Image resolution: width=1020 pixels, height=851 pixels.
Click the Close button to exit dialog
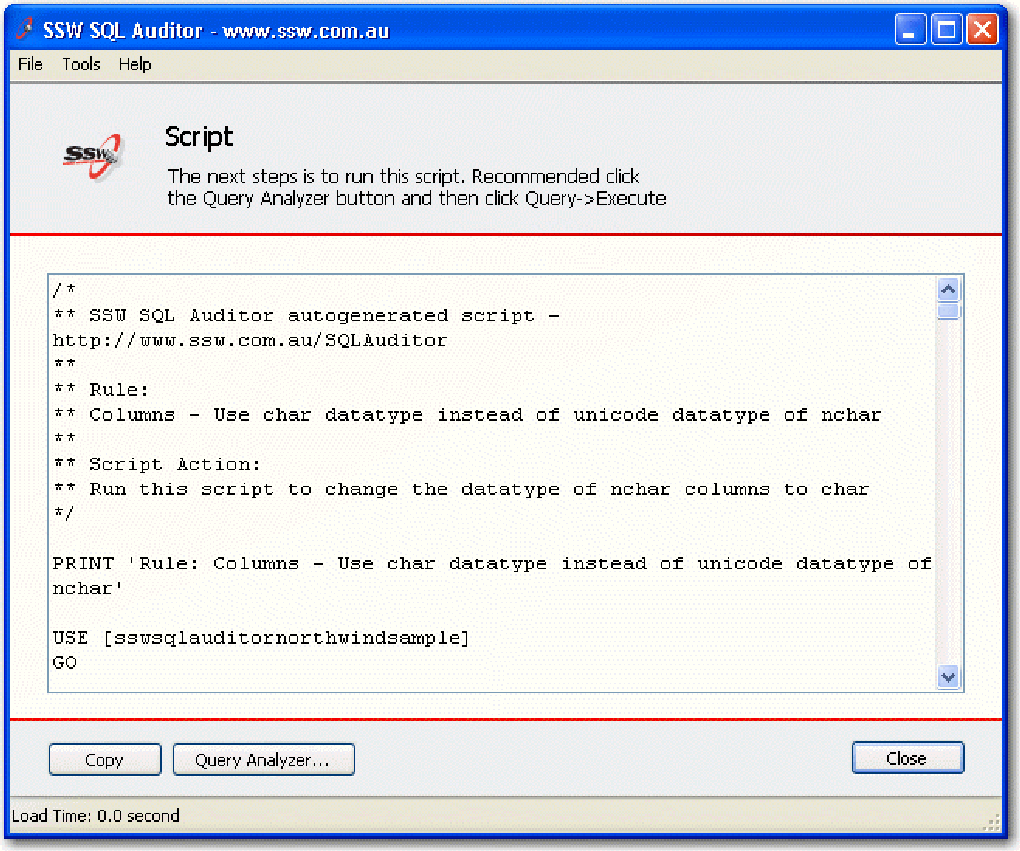907,757
